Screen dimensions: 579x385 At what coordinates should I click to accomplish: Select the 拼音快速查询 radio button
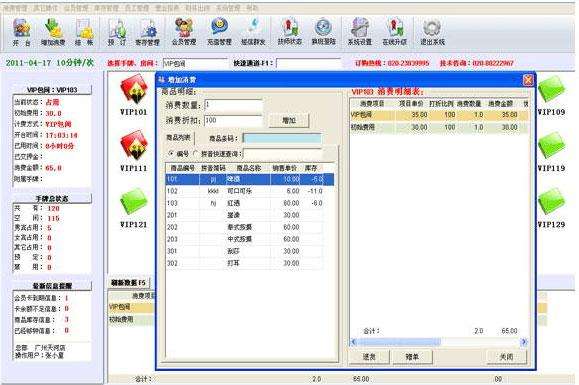click(196, 153)
